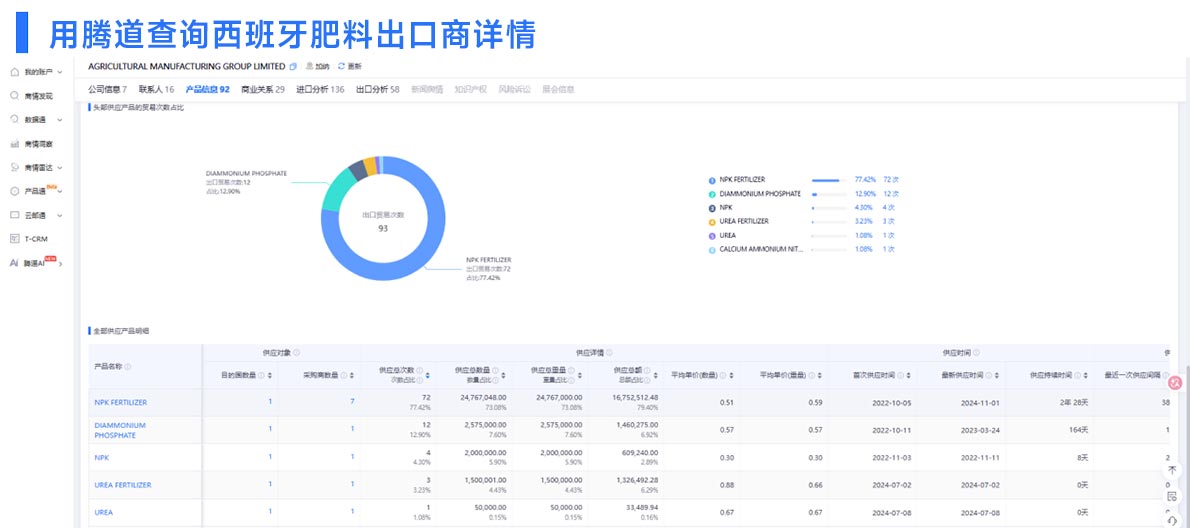Expand the 产品通 sidebar menu chevron
The image size is (1190, 528).
pos(60,191)
